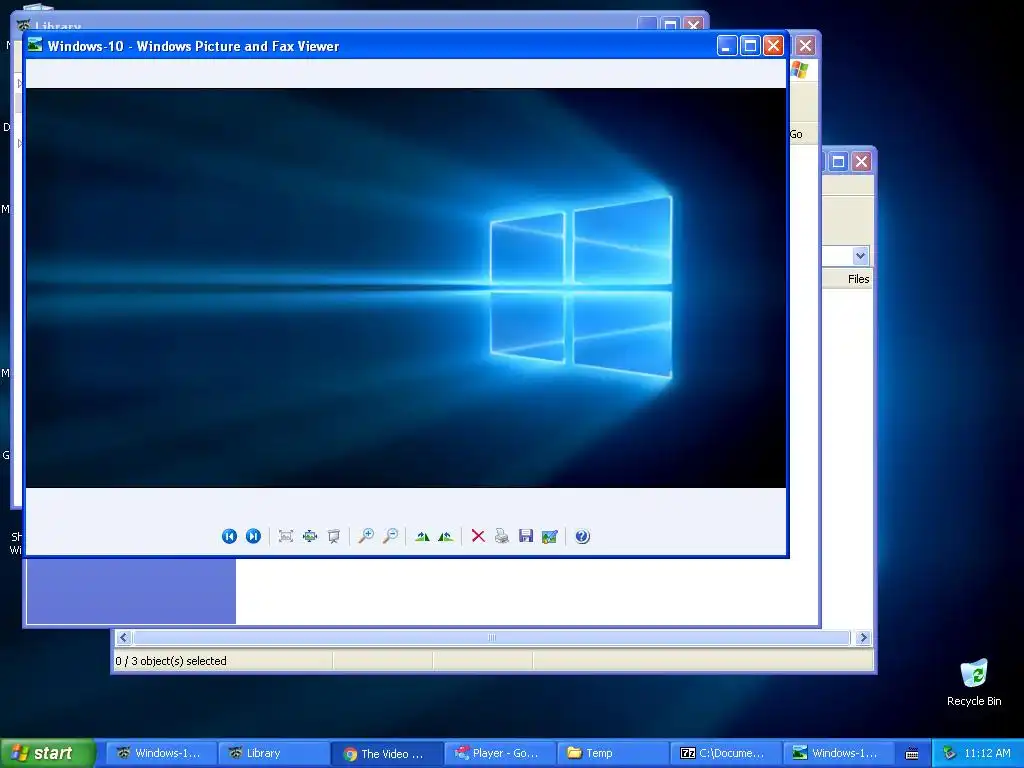Click the keyboard icon on the taskbar
Viewport: 1024px width, 768px height.
(912, 754)
